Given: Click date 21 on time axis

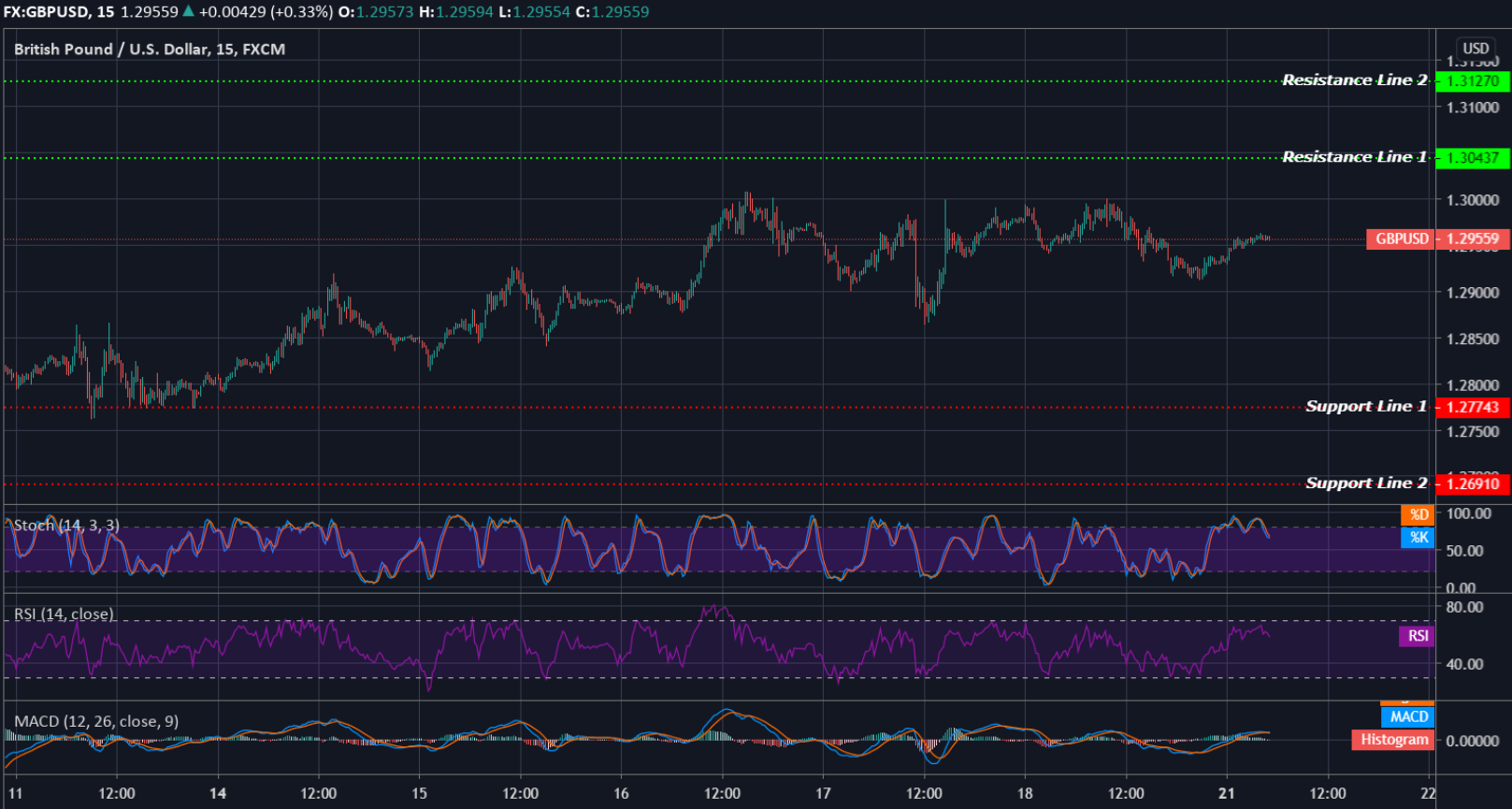Looking at the screenshot, I should [x=1227, y=793].
